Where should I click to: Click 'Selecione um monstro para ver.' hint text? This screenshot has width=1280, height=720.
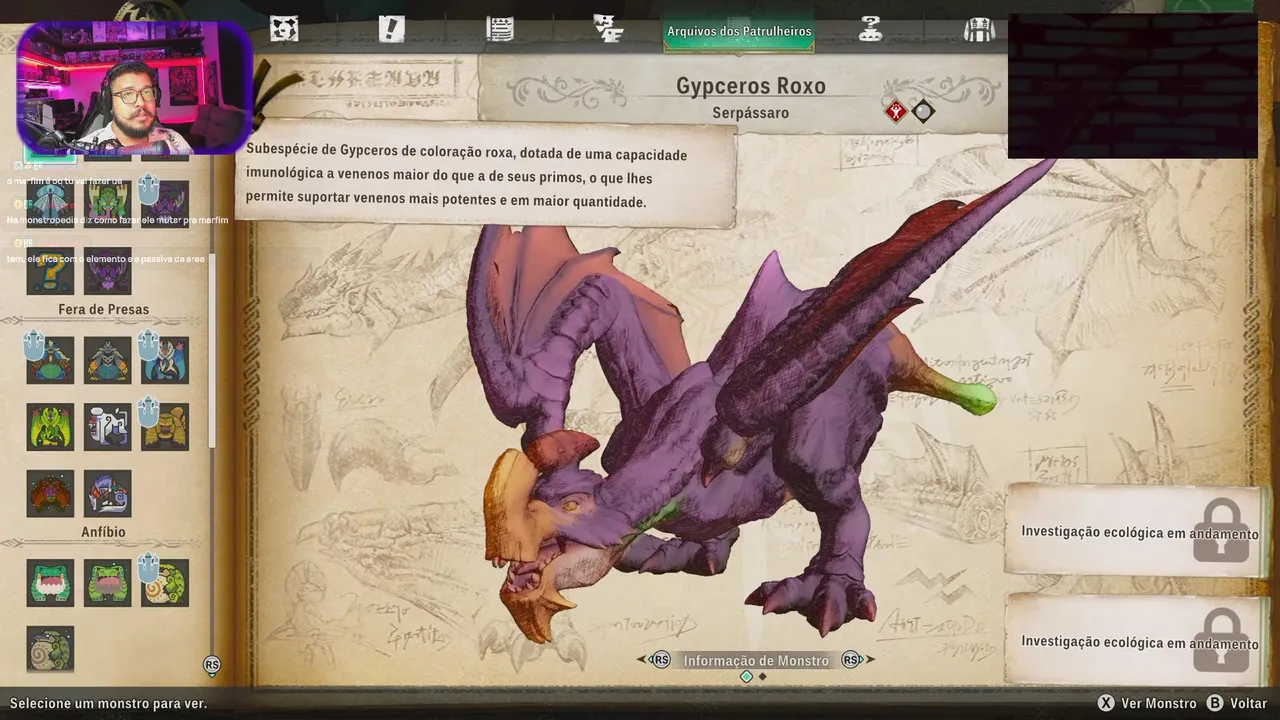[x=109, y=704]
